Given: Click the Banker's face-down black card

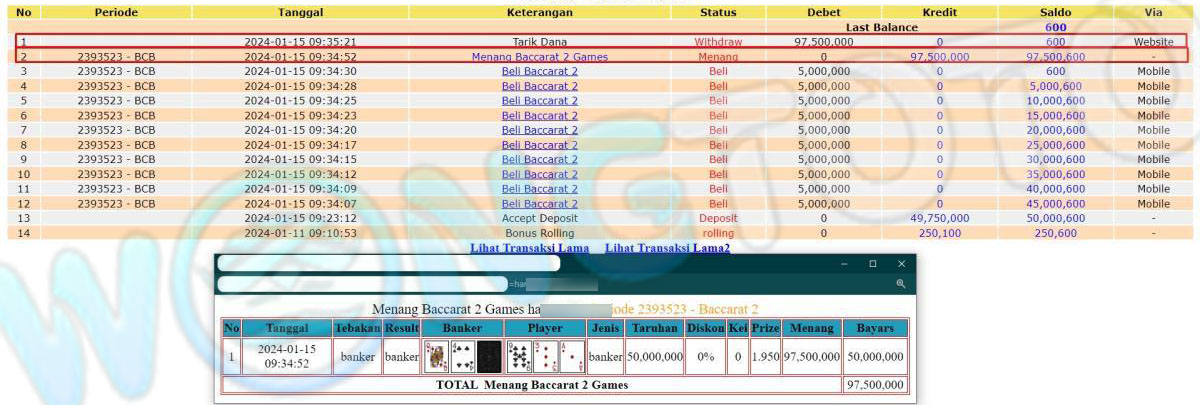Looking at the screenshot, I should point(488,356).
